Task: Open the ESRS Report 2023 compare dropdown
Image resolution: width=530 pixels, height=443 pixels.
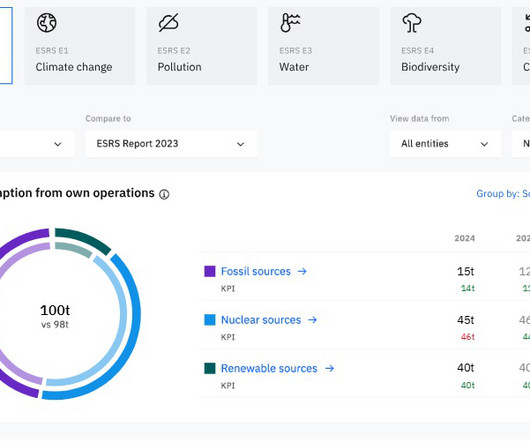Action: click(x=171, y=144)
